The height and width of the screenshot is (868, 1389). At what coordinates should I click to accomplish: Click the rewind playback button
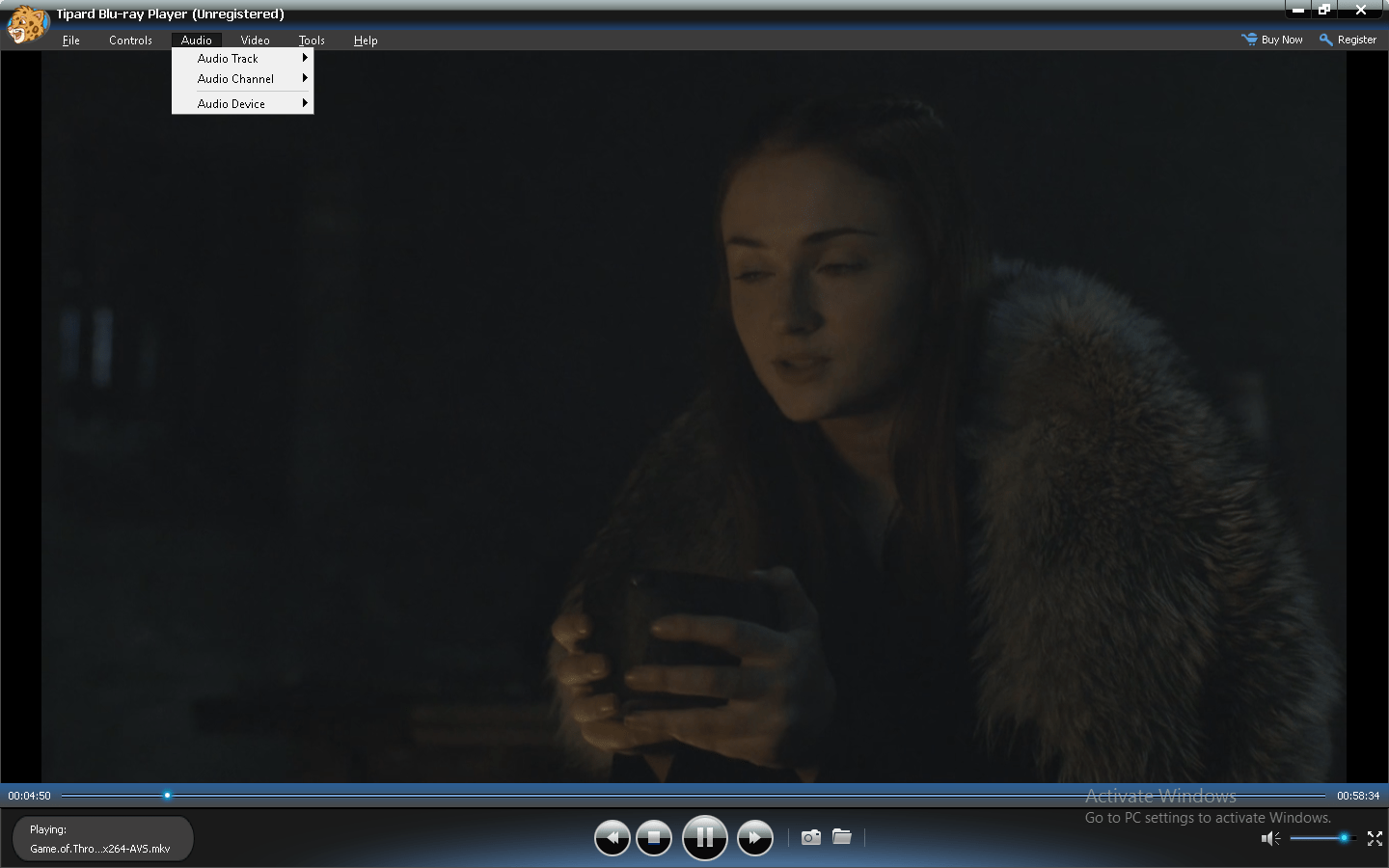(x=612, y=837)
